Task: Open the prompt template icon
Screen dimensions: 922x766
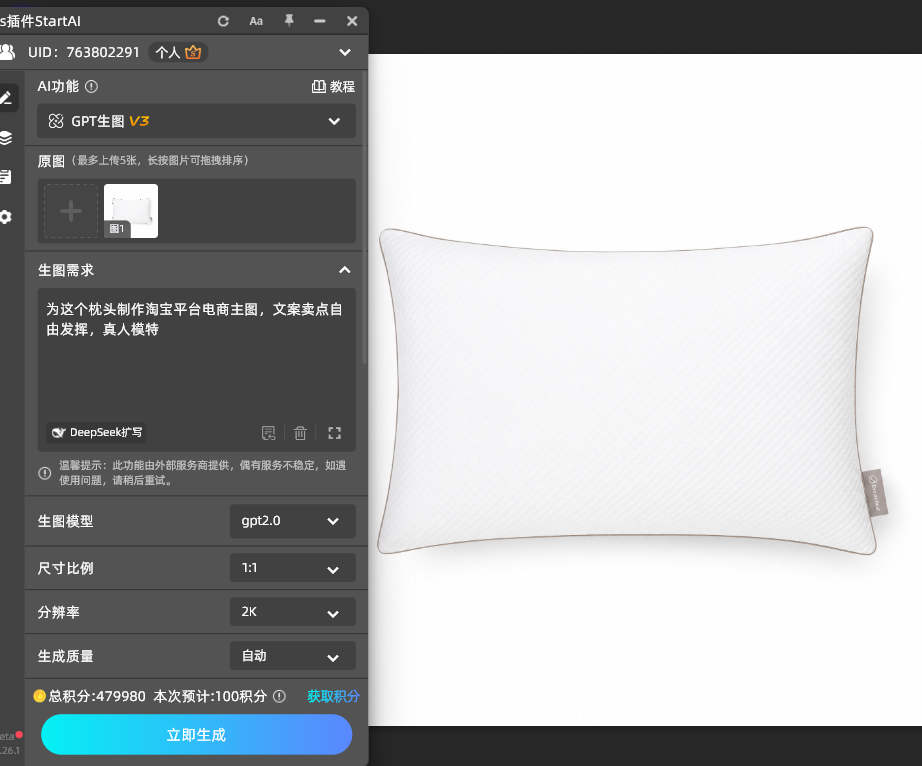Action: 269,433
